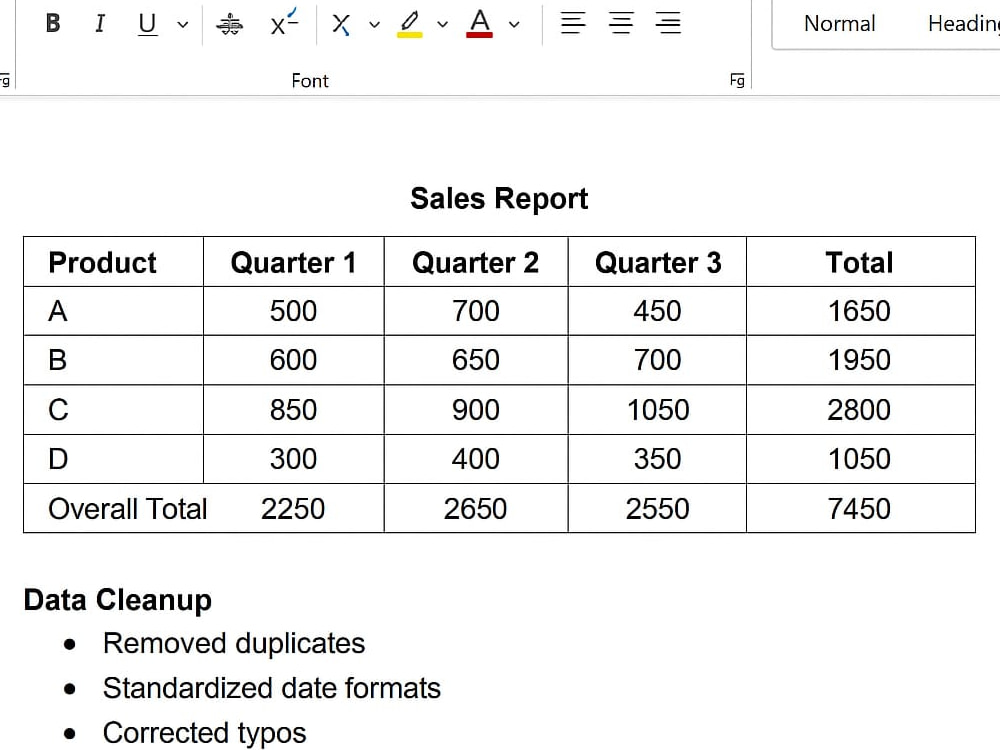Click the 2800 total cell

tap(860, 409)
